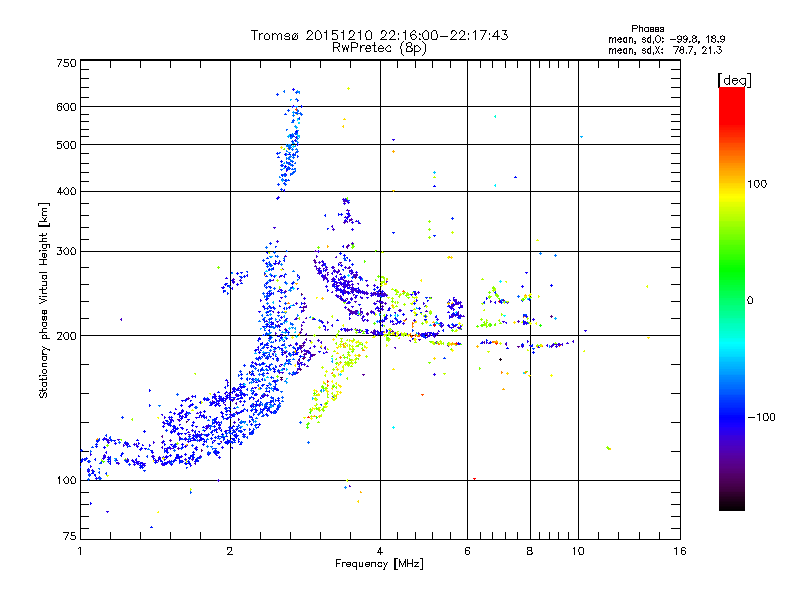The image size is (800, 600).
Task: Click the x-axis tick label '6'
Action: pyautogui.click(x=467, y=551)
